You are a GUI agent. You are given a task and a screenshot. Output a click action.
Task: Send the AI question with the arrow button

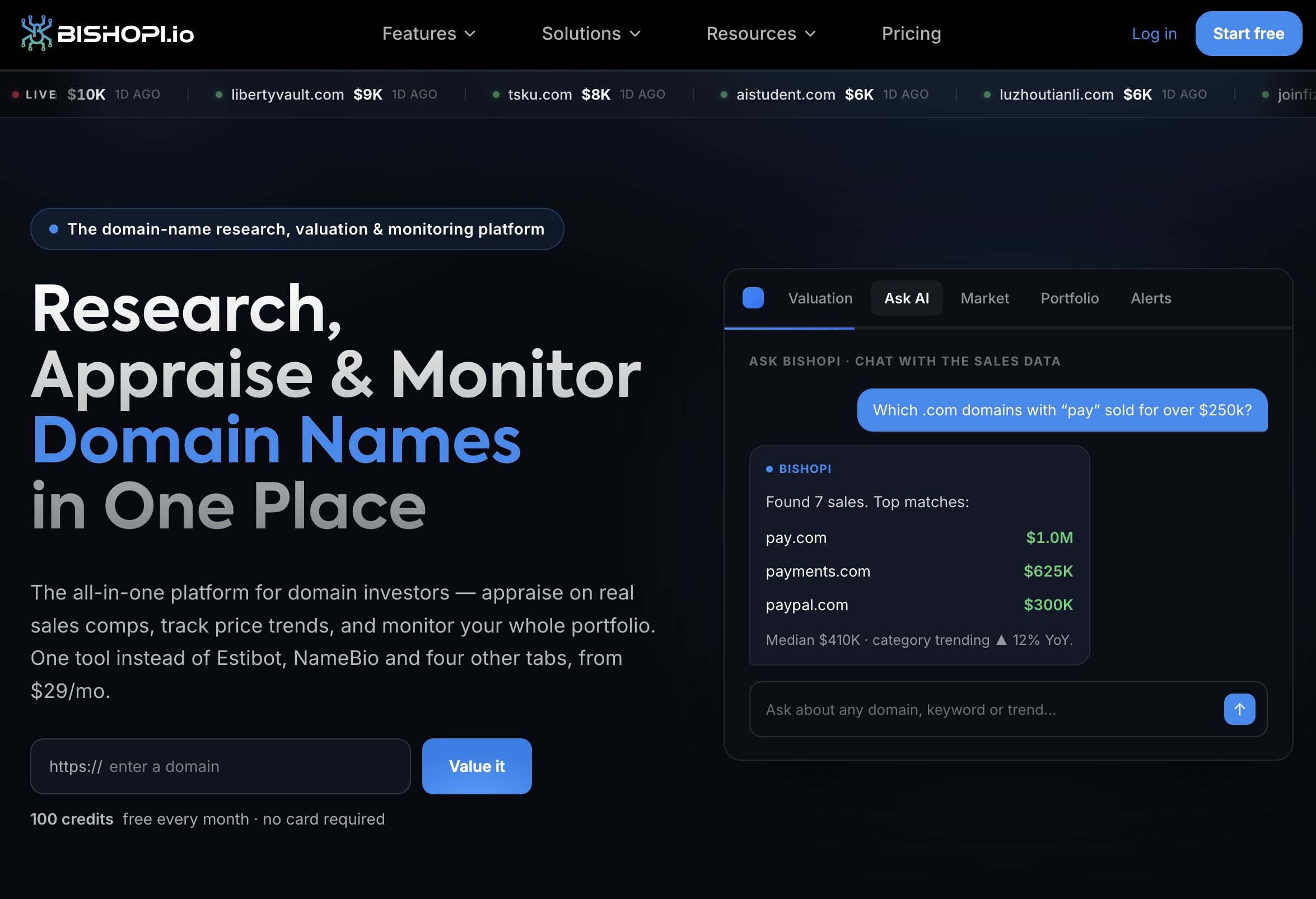(x=1239, y=709)
